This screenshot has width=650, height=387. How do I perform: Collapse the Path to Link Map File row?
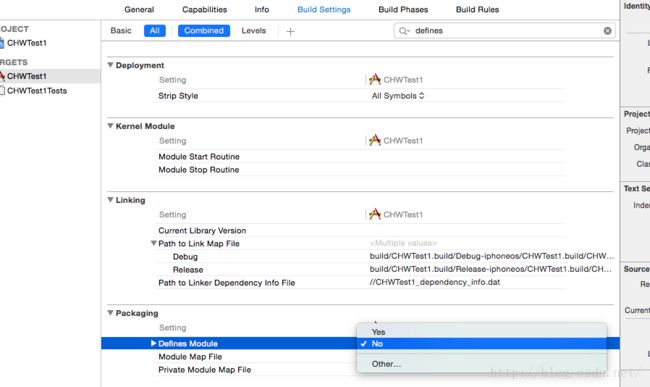coord(153,243)
